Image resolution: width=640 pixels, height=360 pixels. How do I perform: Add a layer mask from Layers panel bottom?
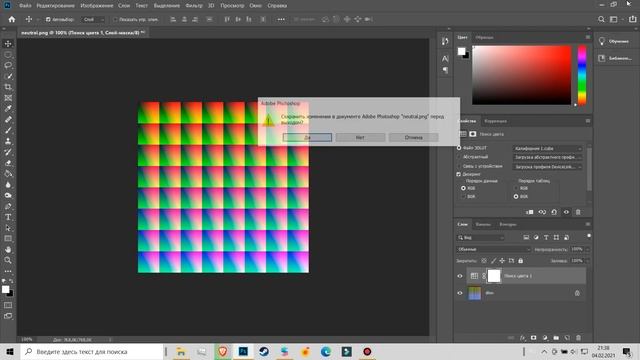pos(533,338)
